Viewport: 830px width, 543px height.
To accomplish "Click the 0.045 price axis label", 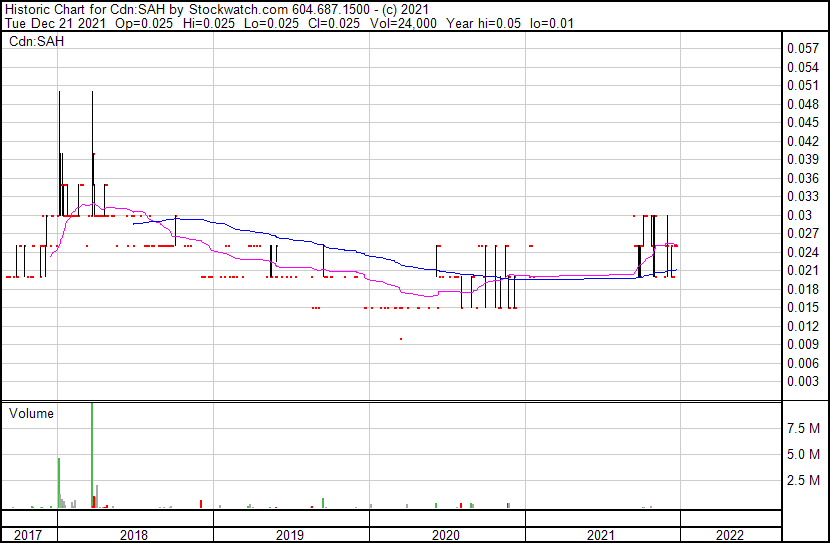I will coord(802,122).
